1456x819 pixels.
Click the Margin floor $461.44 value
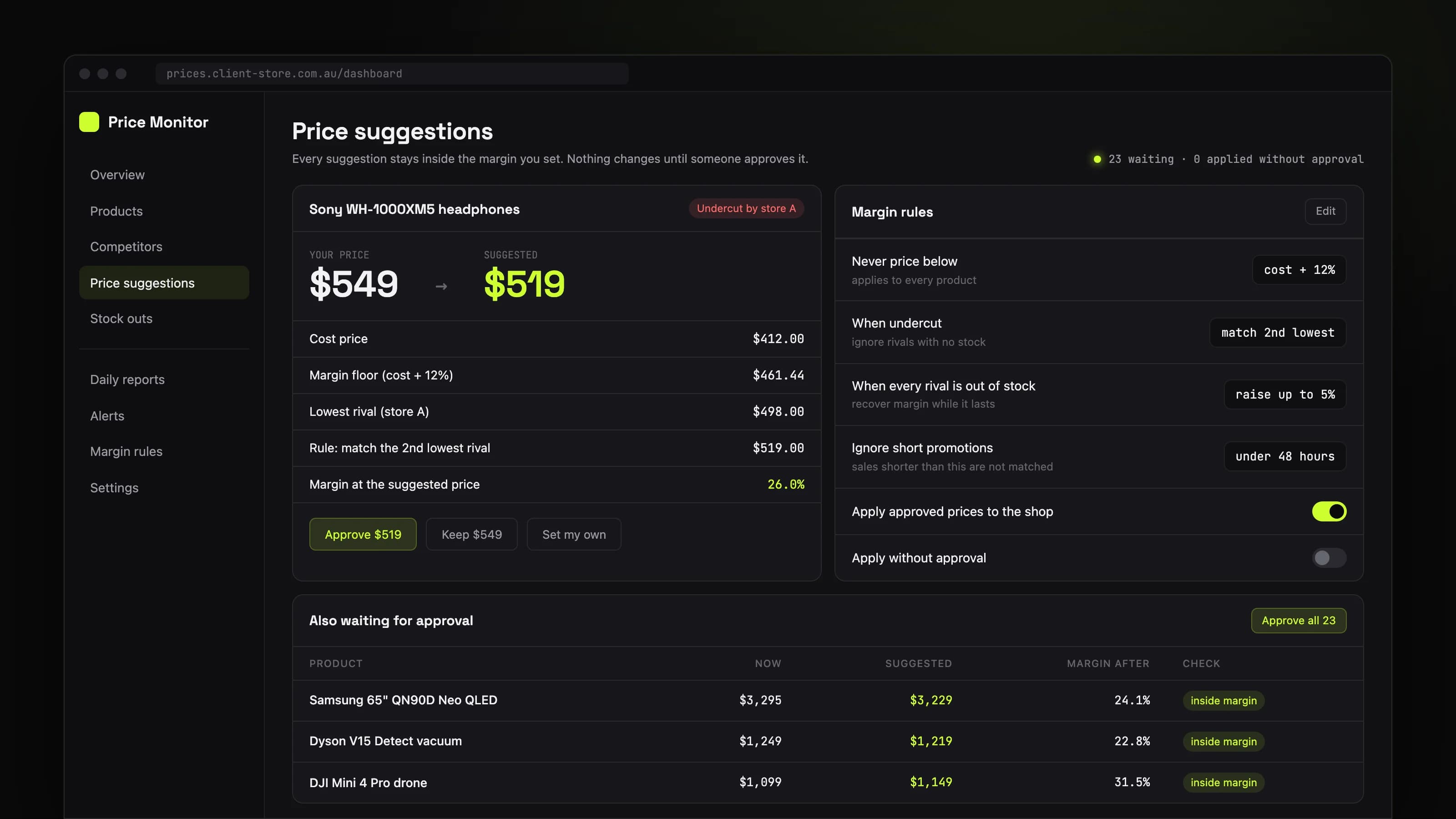click(x=778, y=375)
